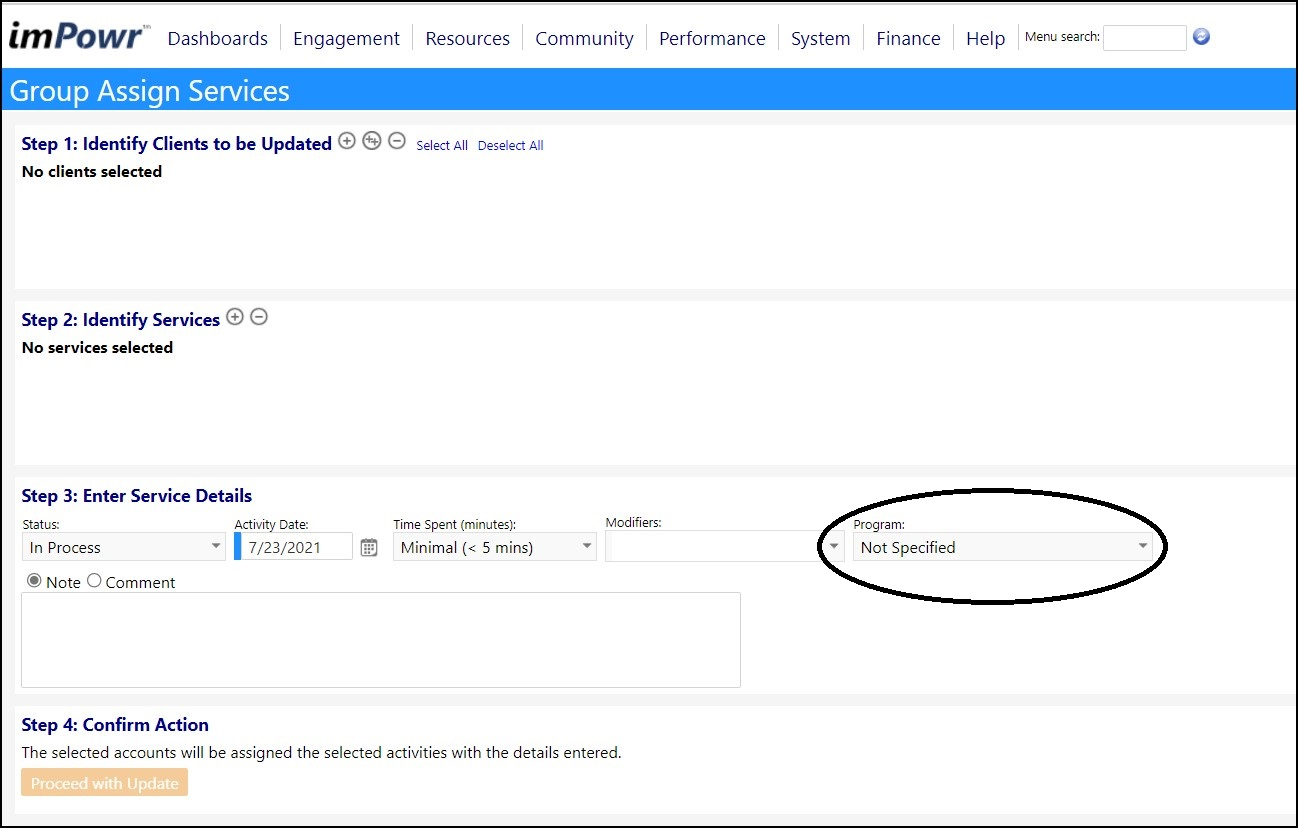Click the Step 3: Enter Service Details heading
The width and height of the screenshot is (1298, 828).
136,495
